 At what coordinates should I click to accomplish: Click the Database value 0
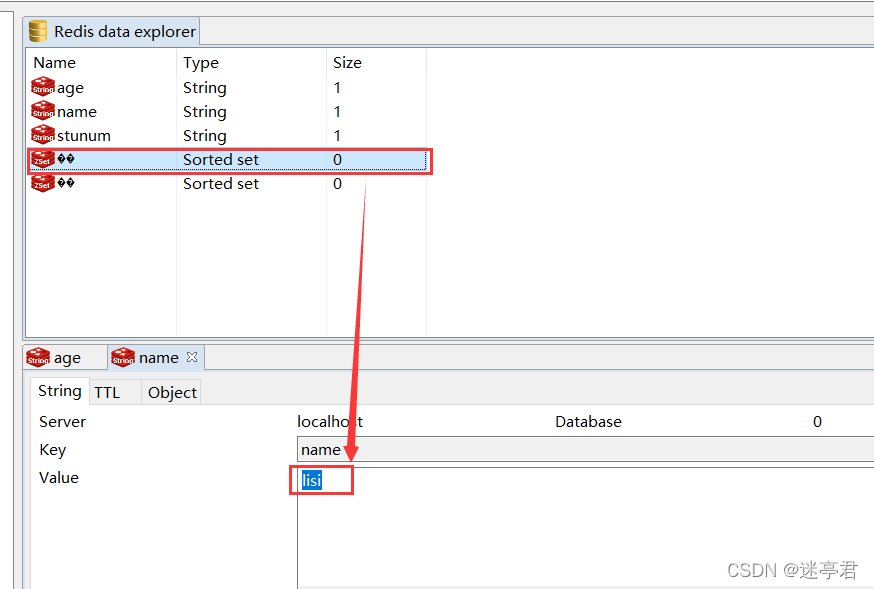click(817, 422)
